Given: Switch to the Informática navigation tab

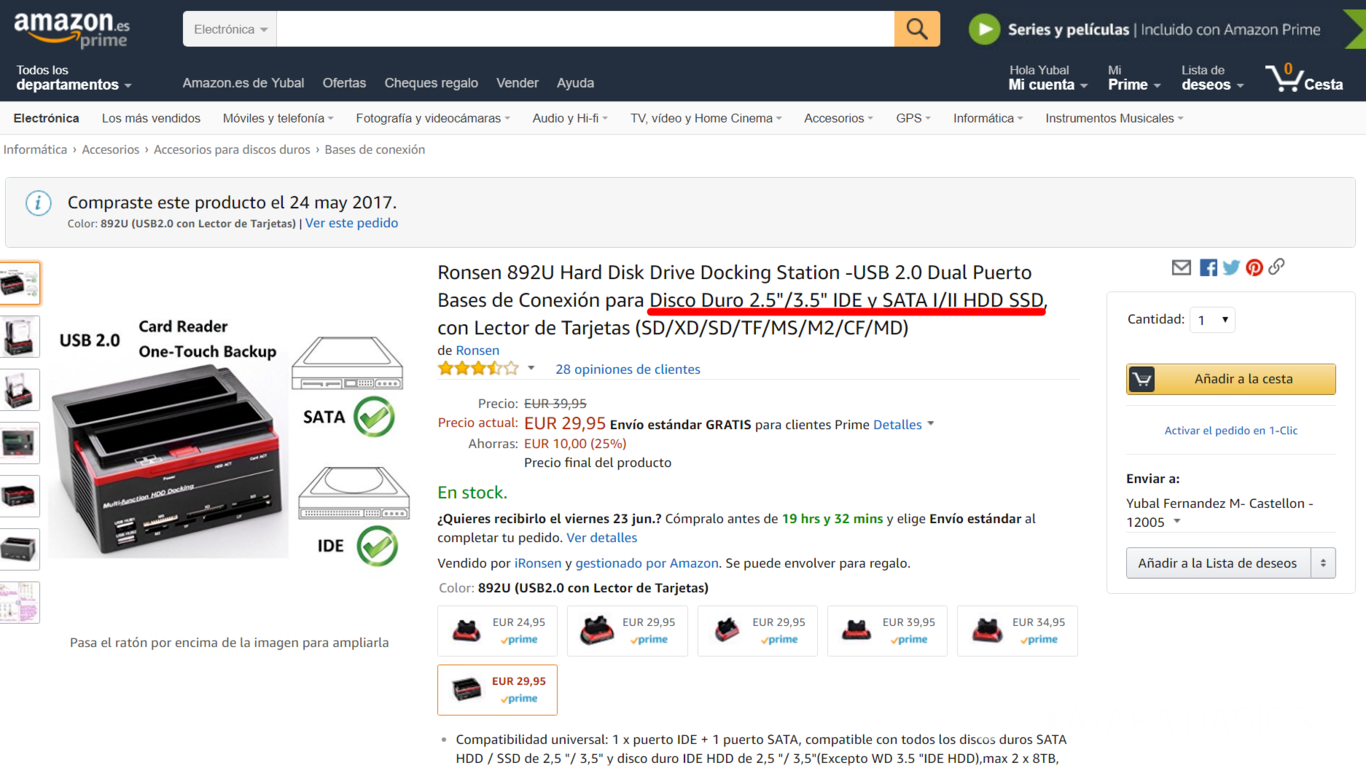Looking at the screenshot, I should pos(983,117).
